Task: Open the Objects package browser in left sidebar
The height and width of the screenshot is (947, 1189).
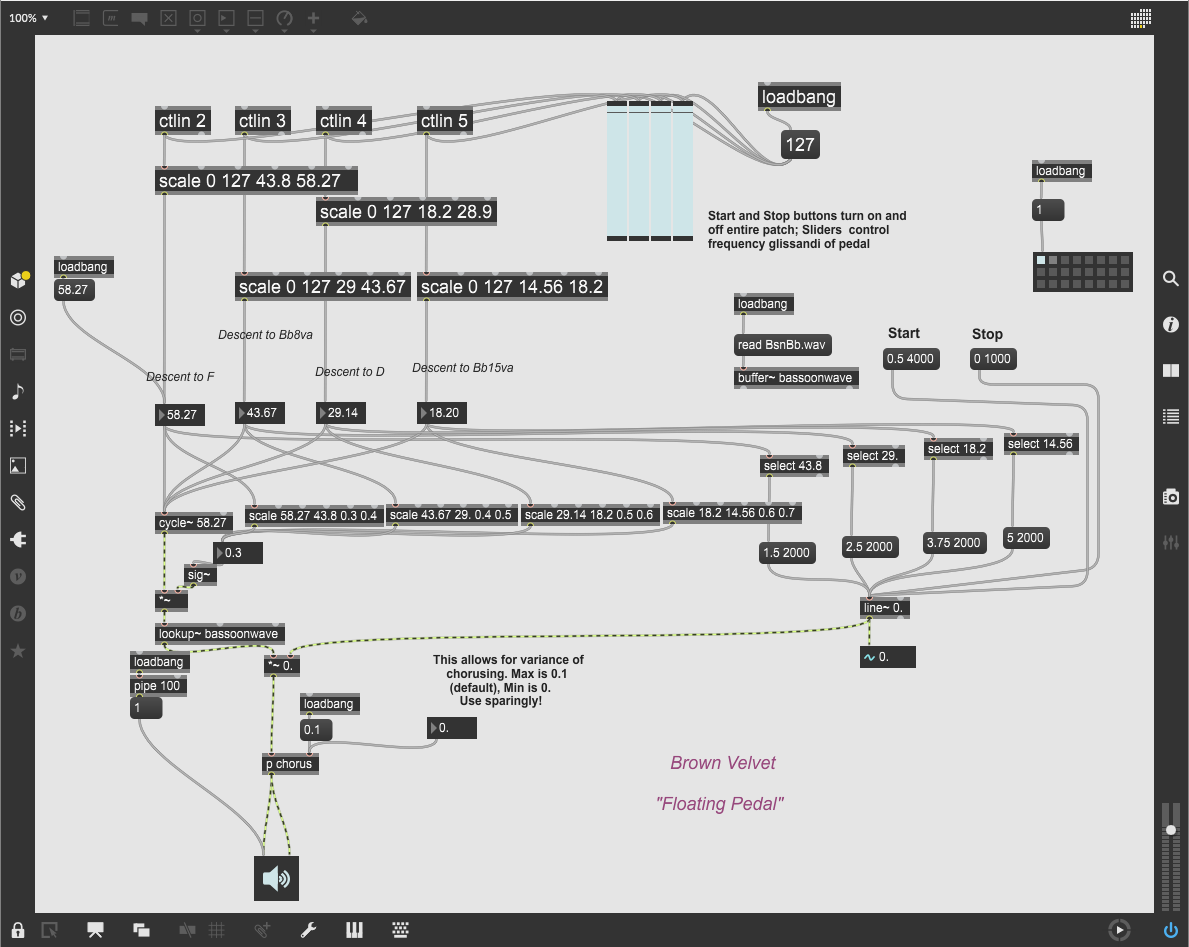Action: pos(18,280)
